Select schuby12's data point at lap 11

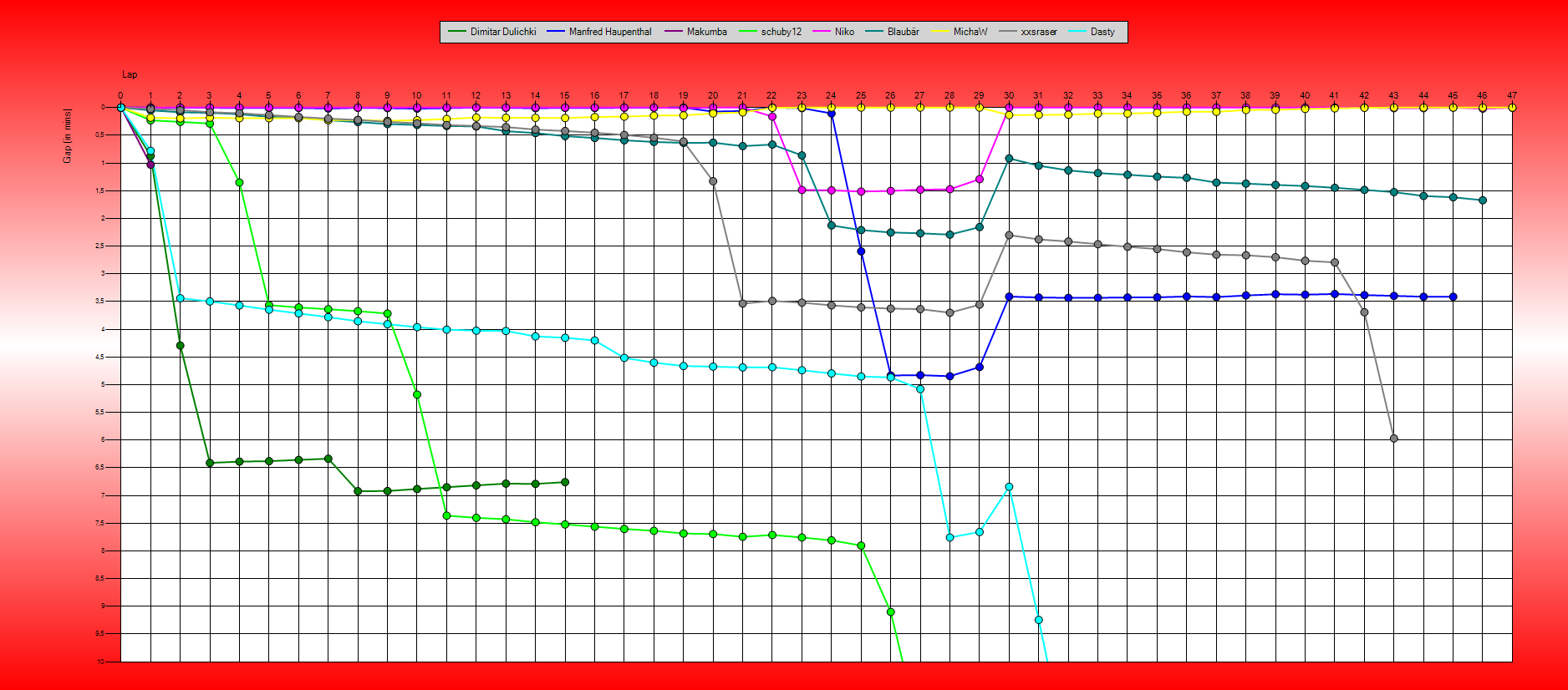[x=446, y=515]
